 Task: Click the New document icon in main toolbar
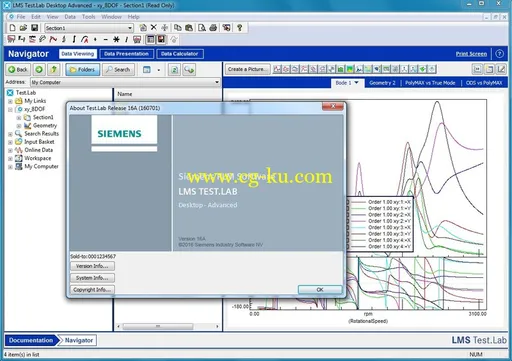pyautogui.click(x=12, y=28)
